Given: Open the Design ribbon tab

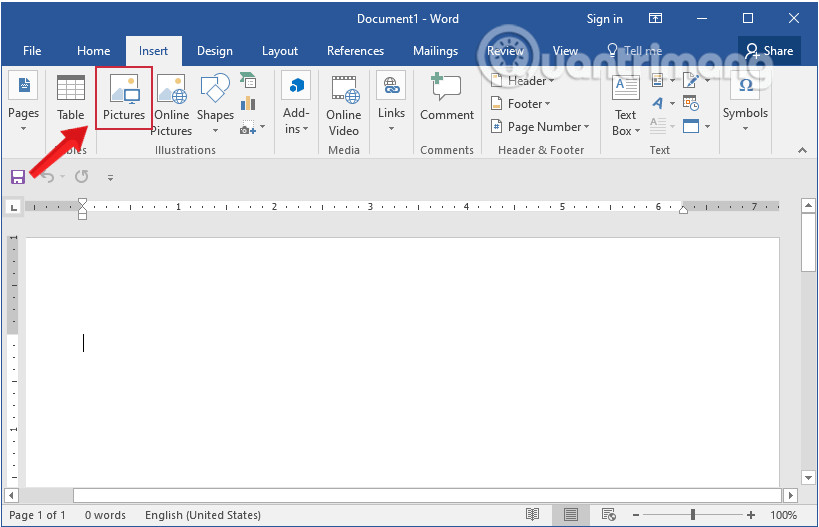Looking at the screenshot, I should pos(214,51).
